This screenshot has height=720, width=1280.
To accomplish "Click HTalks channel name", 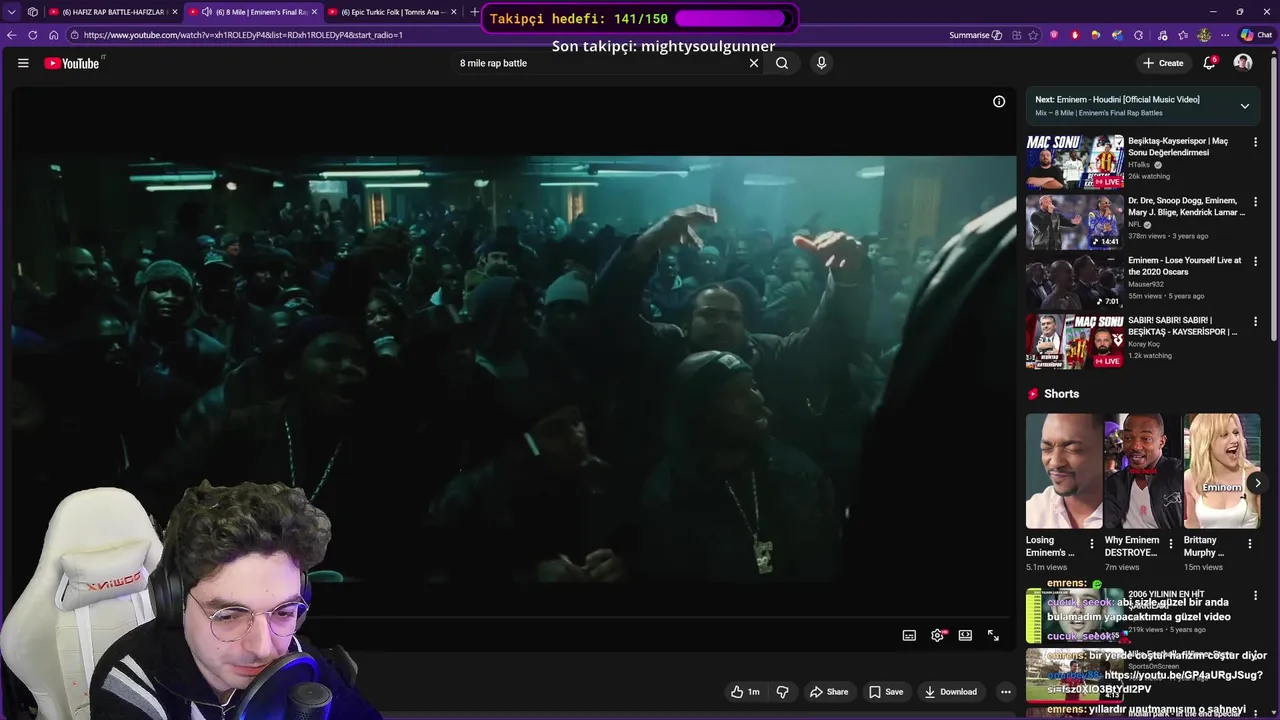I will pyautogui.click(x=1139, y=165).
